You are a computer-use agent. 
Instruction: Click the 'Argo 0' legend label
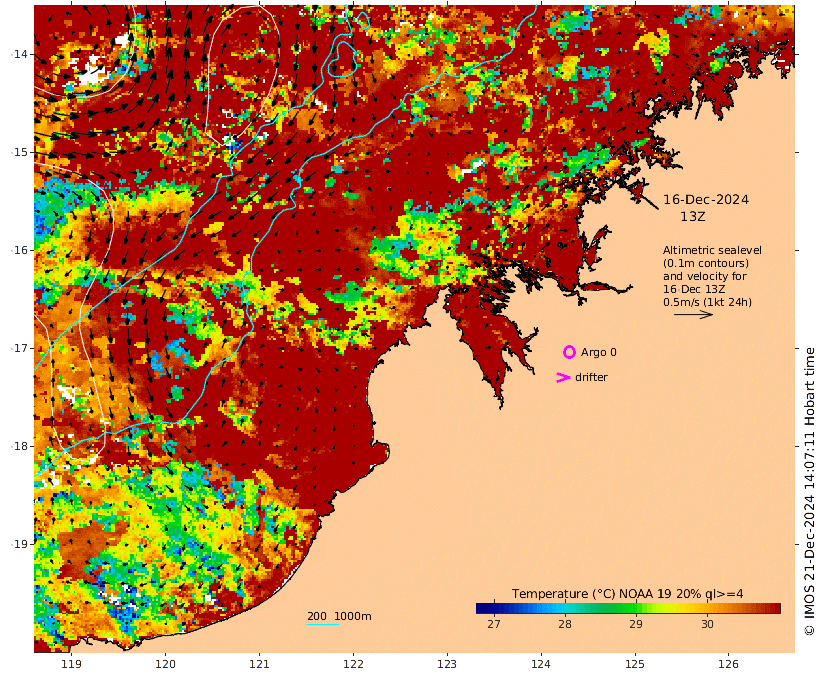click(x=599, y=353)
